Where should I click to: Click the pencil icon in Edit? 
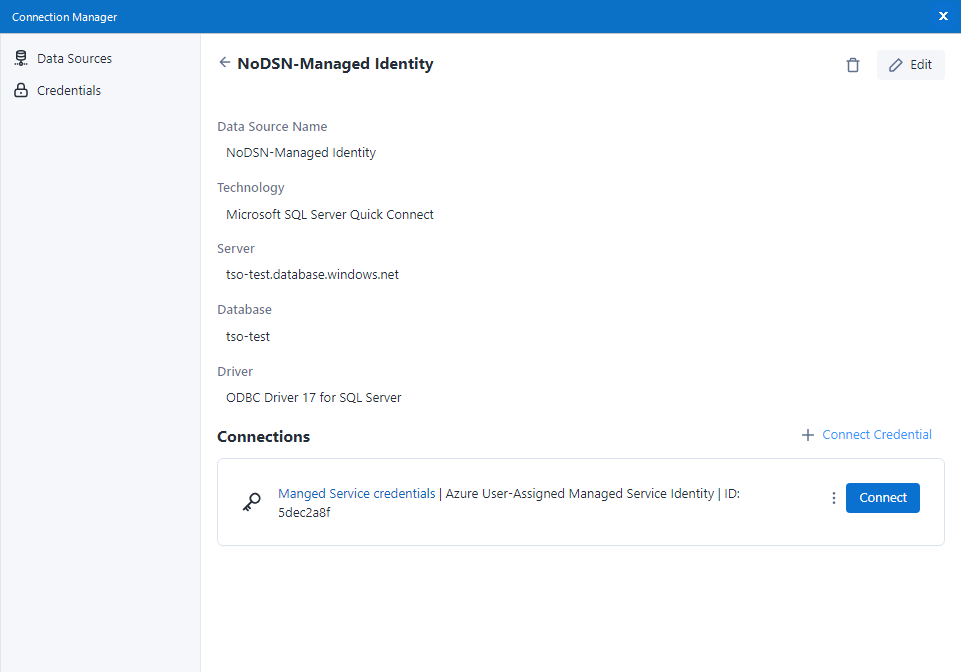pyautogui.click(x=896, y=65)
